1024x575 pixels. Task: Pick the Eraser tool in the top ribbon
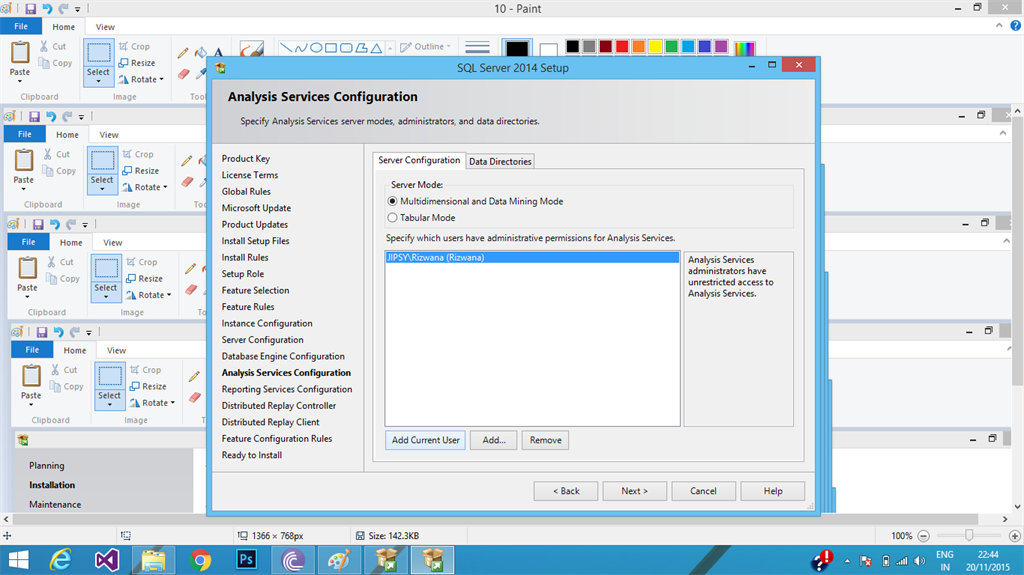(184, 74)
